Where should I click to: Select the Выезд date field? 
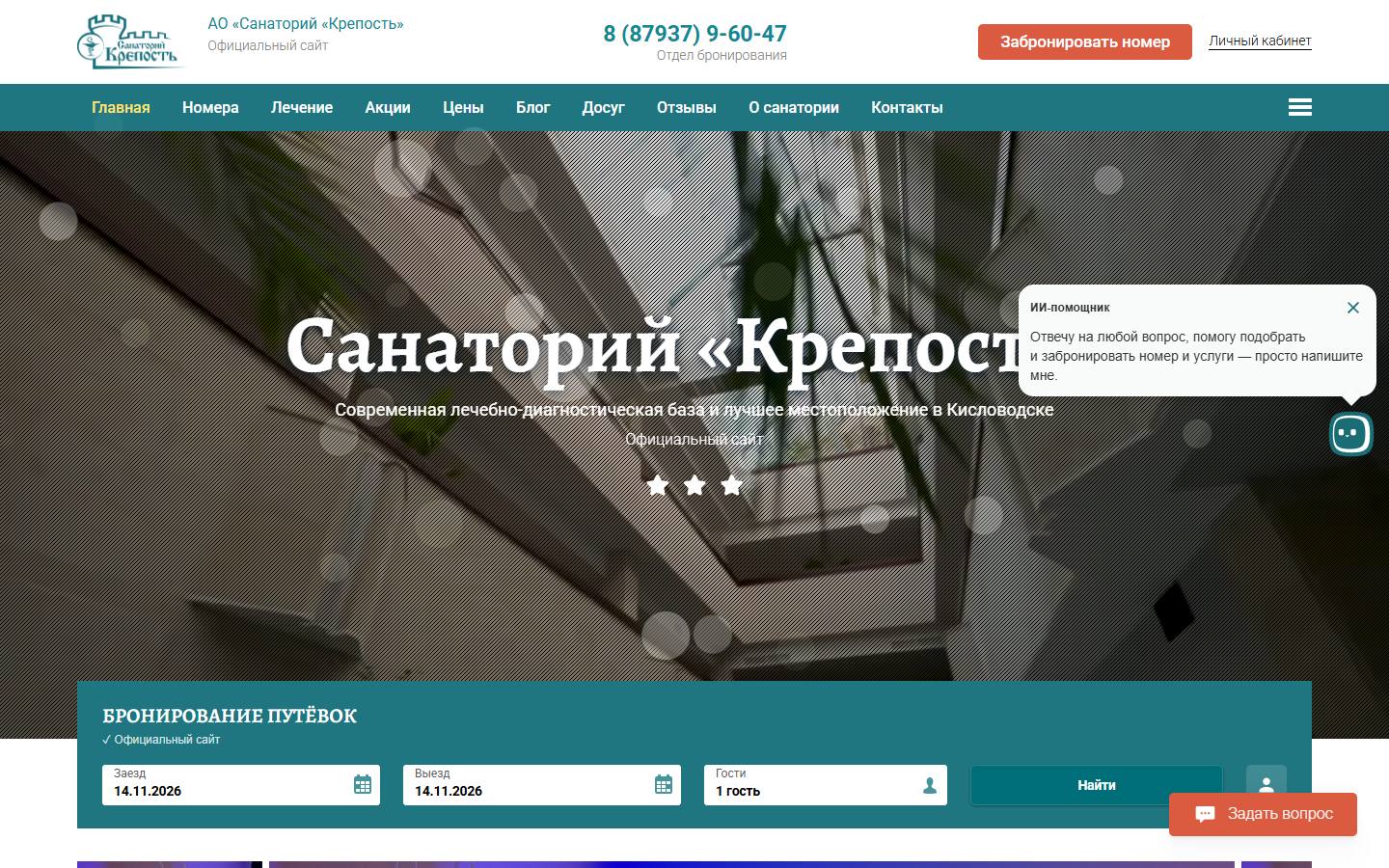542,784
